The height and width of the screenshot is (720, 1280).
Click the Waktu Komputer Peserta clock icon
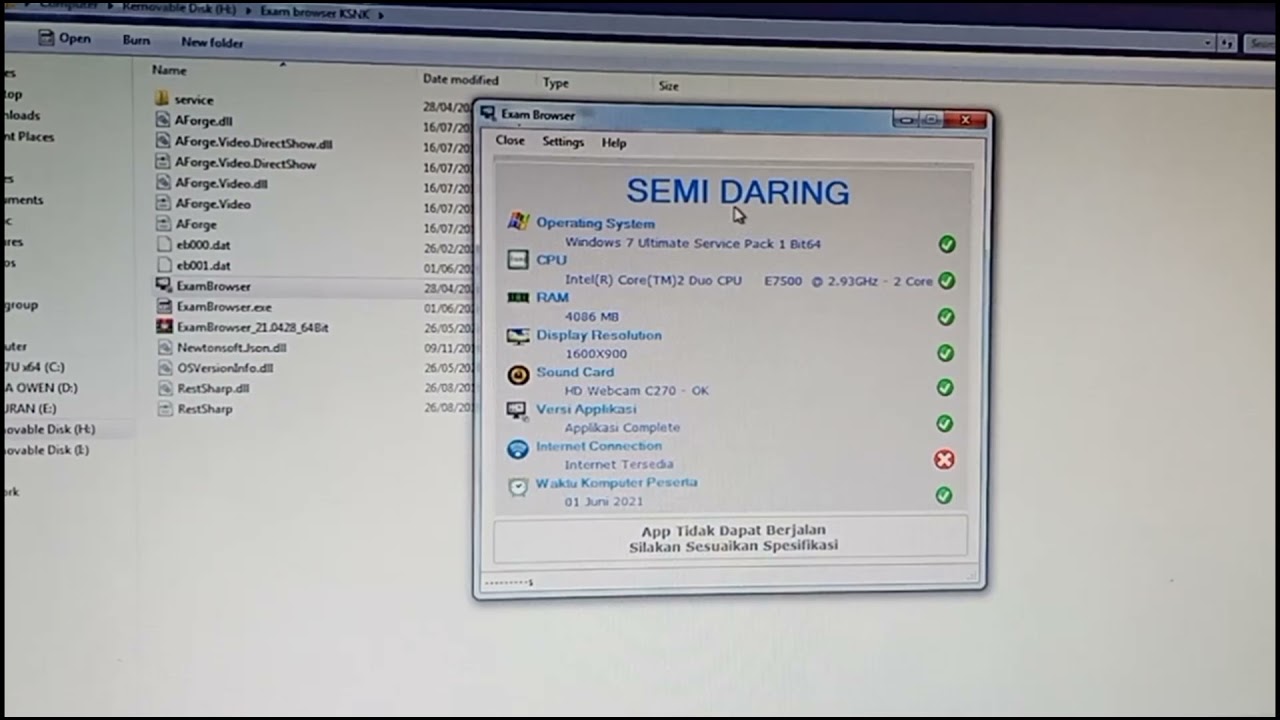[517, 487]
